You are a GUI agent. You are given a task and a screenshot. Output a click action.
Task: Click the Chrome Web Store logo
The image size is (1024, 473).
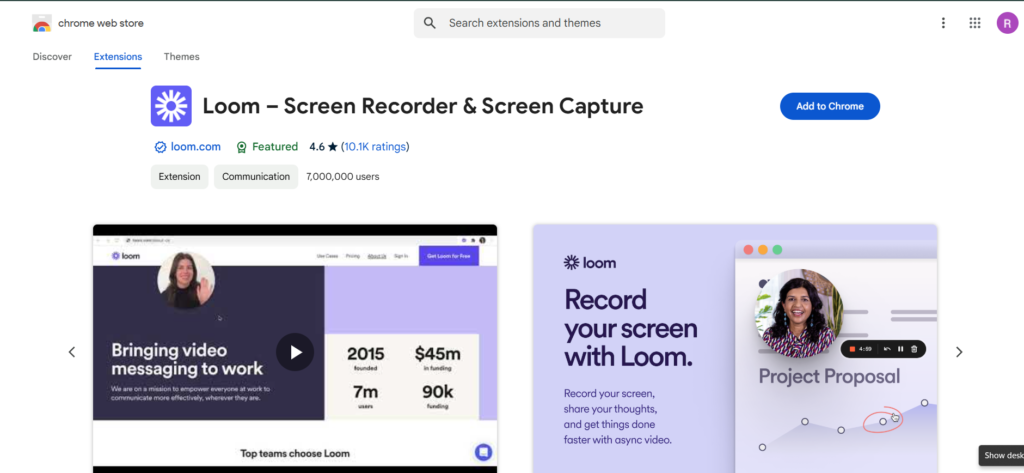click(x=42, y=24)
